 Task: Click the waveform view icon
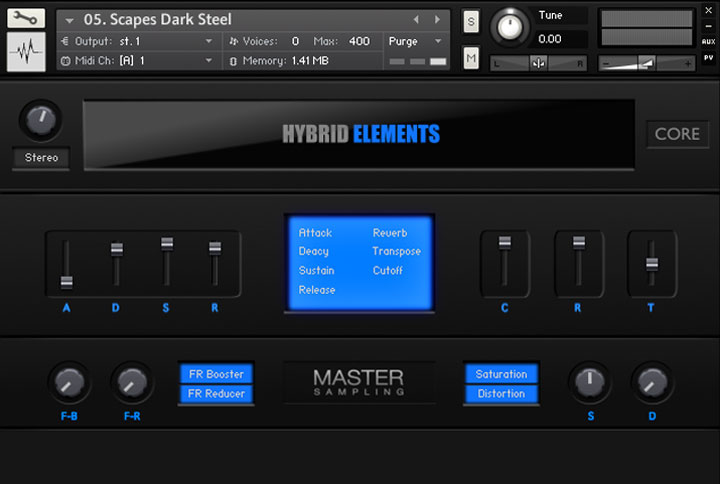tap(26, 52)
